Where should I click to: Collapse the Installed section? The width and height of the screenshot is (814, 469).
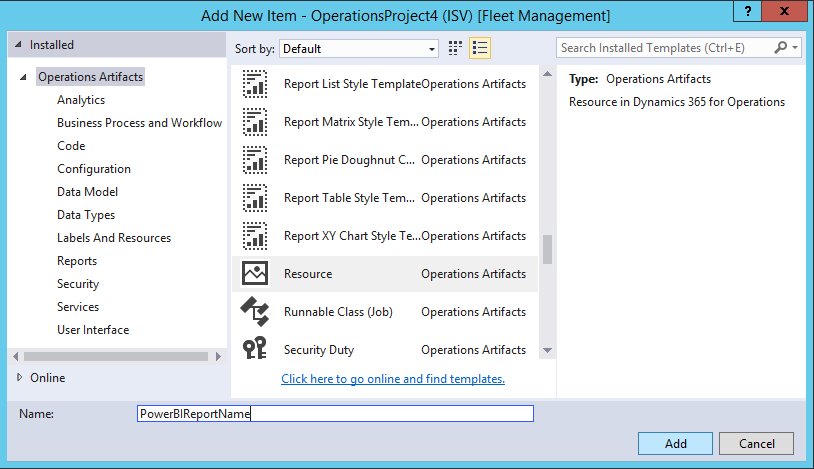19,45
